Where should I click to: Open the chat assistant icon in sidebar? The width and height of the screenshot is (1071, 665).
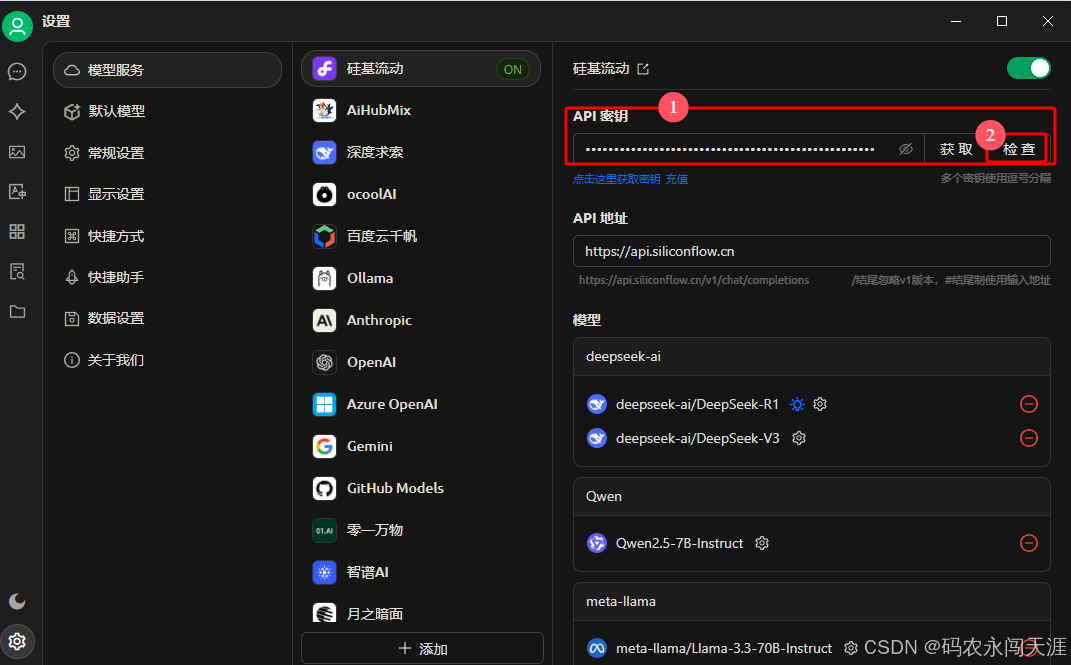click(x=17, y=72)
